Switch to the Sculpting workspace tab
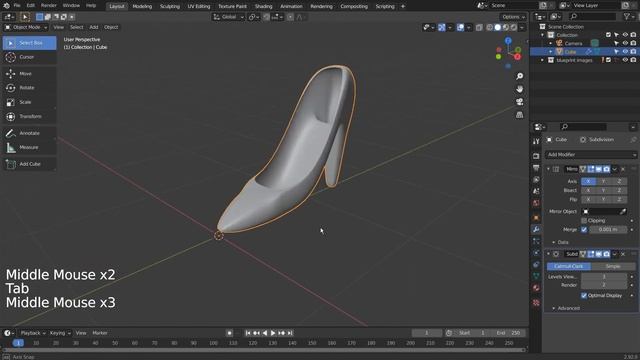Image resolution: width=640 pixels, height=360 pixels. click(x=170, y=7)
